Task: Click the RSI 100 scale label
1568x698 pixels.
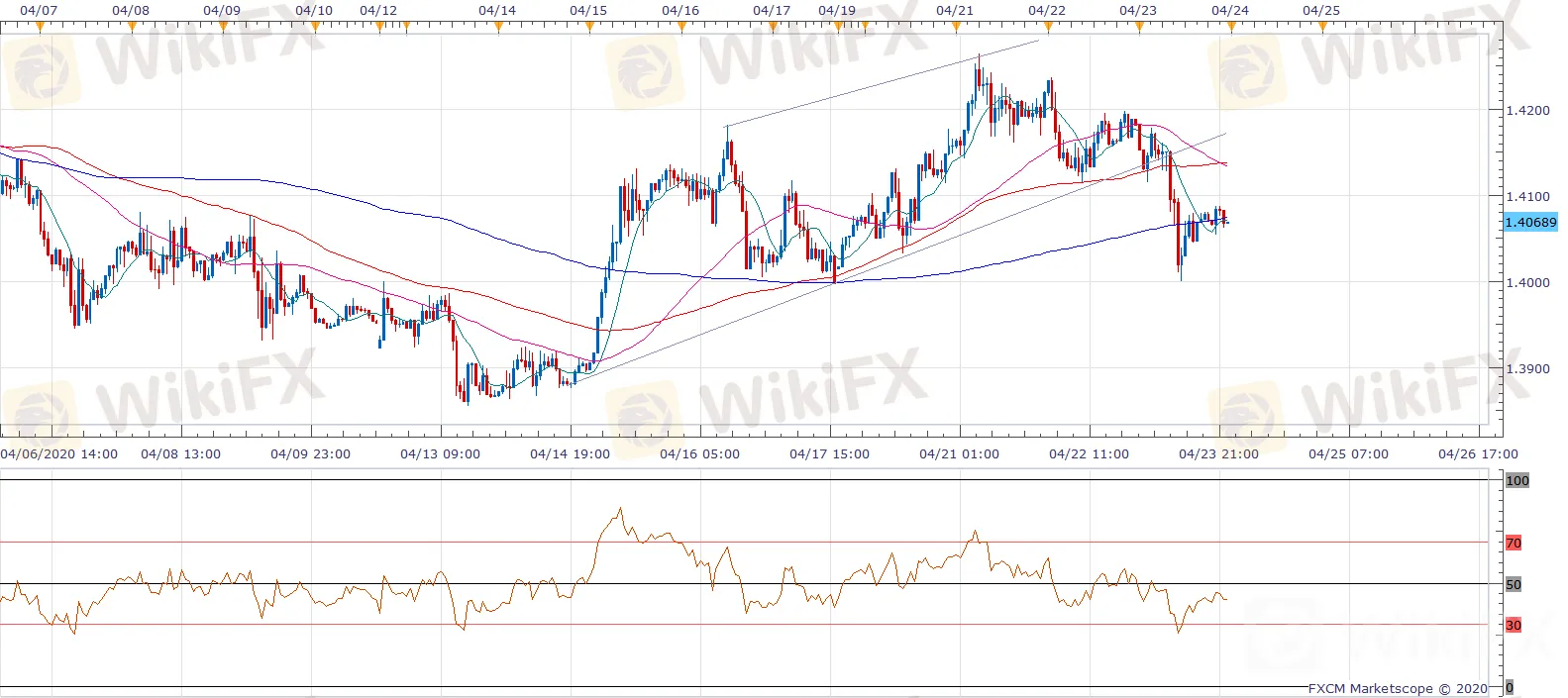Action: pyautogui.click(x=1516, y=480)
